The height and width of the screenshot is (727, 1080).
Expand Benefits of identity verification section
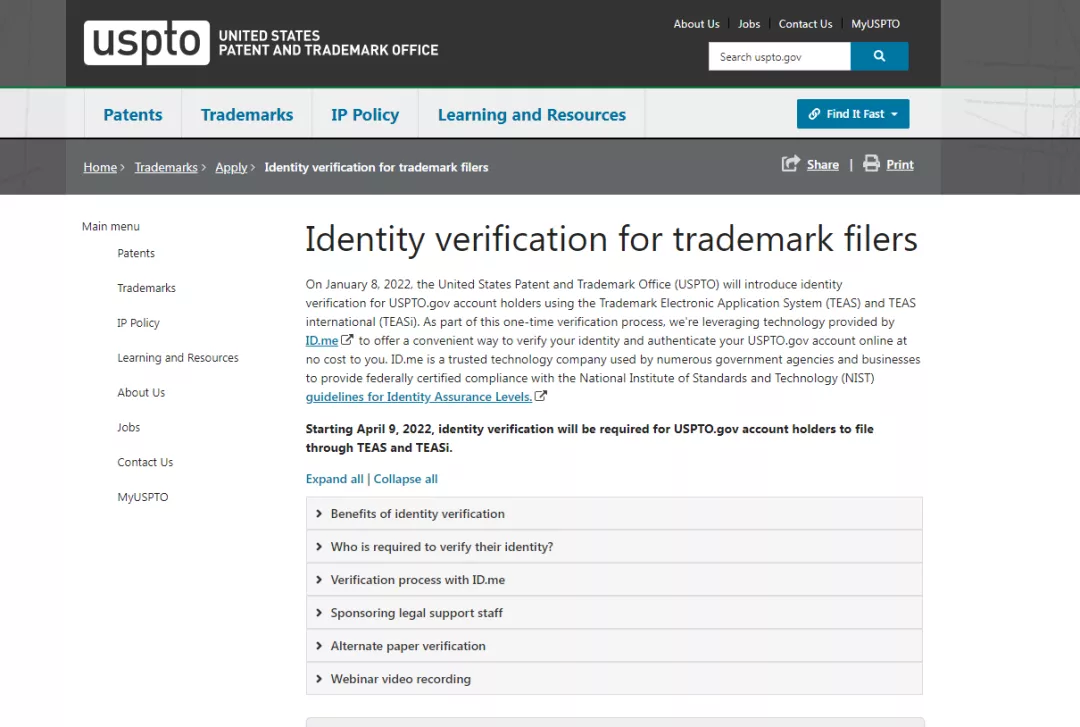pyautogui.click(x=417, y=514)
